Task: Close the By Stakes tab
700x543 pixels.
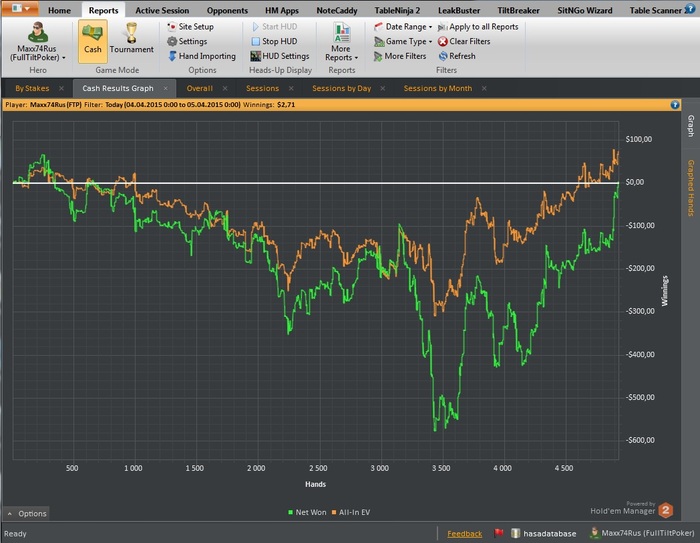Action: pyautogui.click(x=61, y=88)
